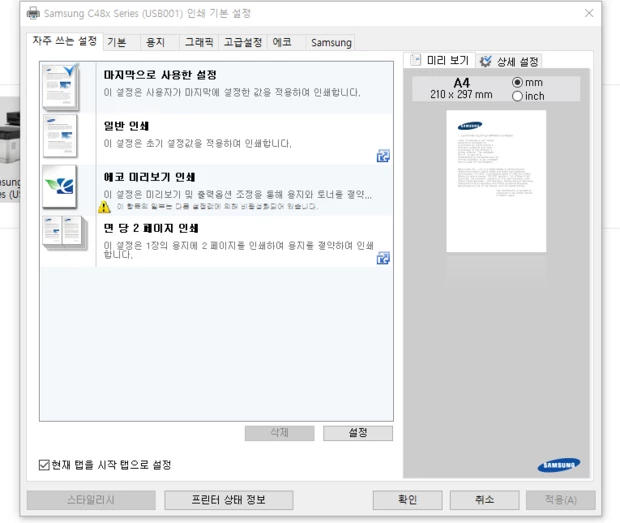
Task: Toggle 현재 탭을 시작 탭으로 설정 checkbox
Action: point(44,465)
